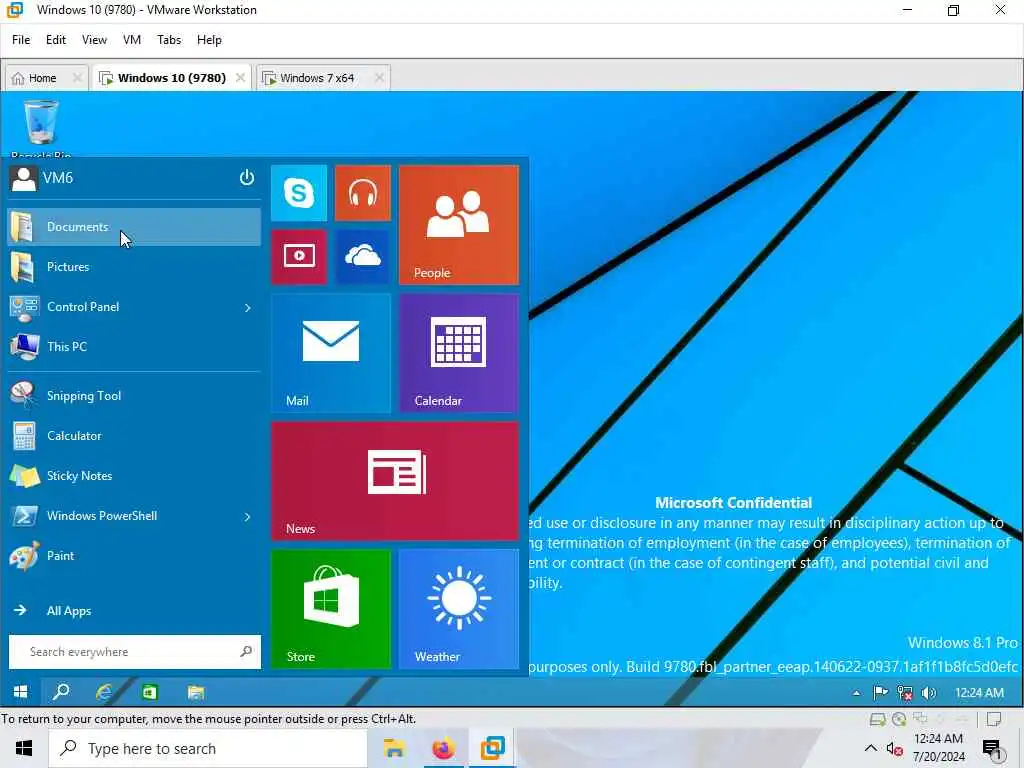Screen dimensions: 1024x768
Task: Open Firefox on host taskbar
Action: [443, 748]
